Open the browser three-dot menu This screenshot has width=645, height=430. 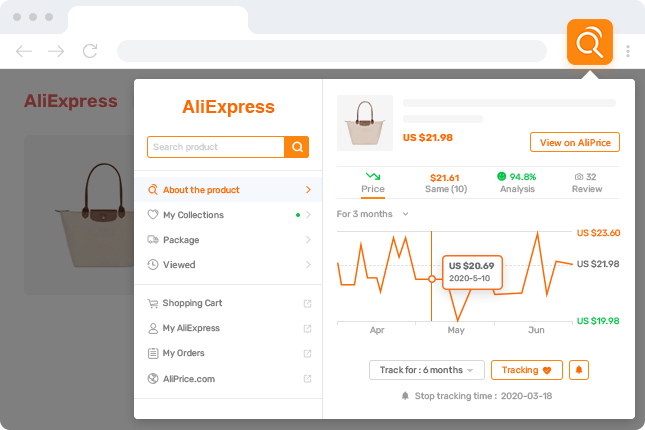click(628, 51)
